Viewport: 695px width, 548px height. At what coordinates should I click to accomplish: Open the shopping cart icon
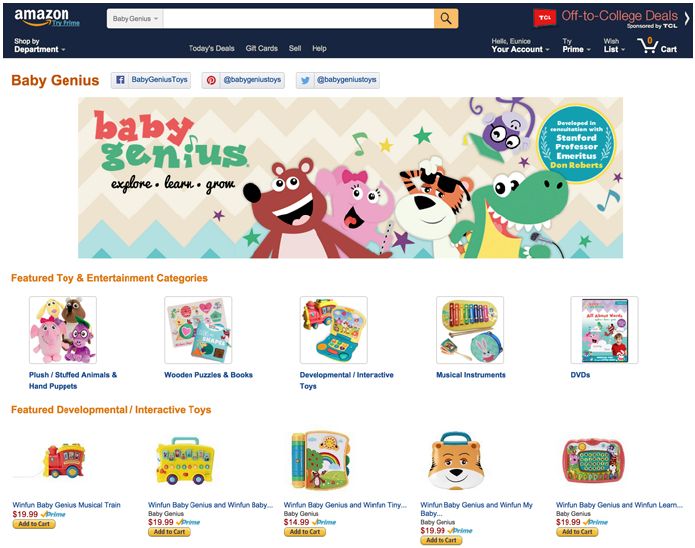(657, 45)
